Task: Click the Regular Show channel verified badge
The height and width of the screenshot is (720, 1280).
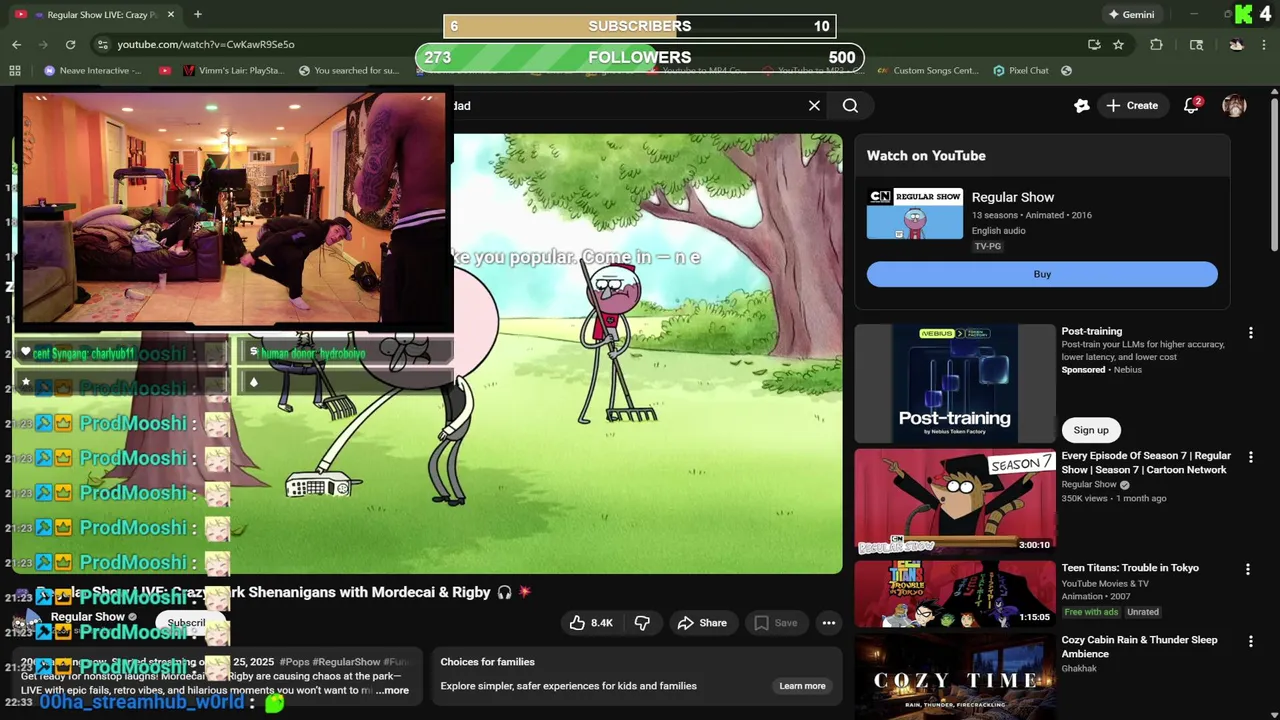Action: [x=132, y=617]
